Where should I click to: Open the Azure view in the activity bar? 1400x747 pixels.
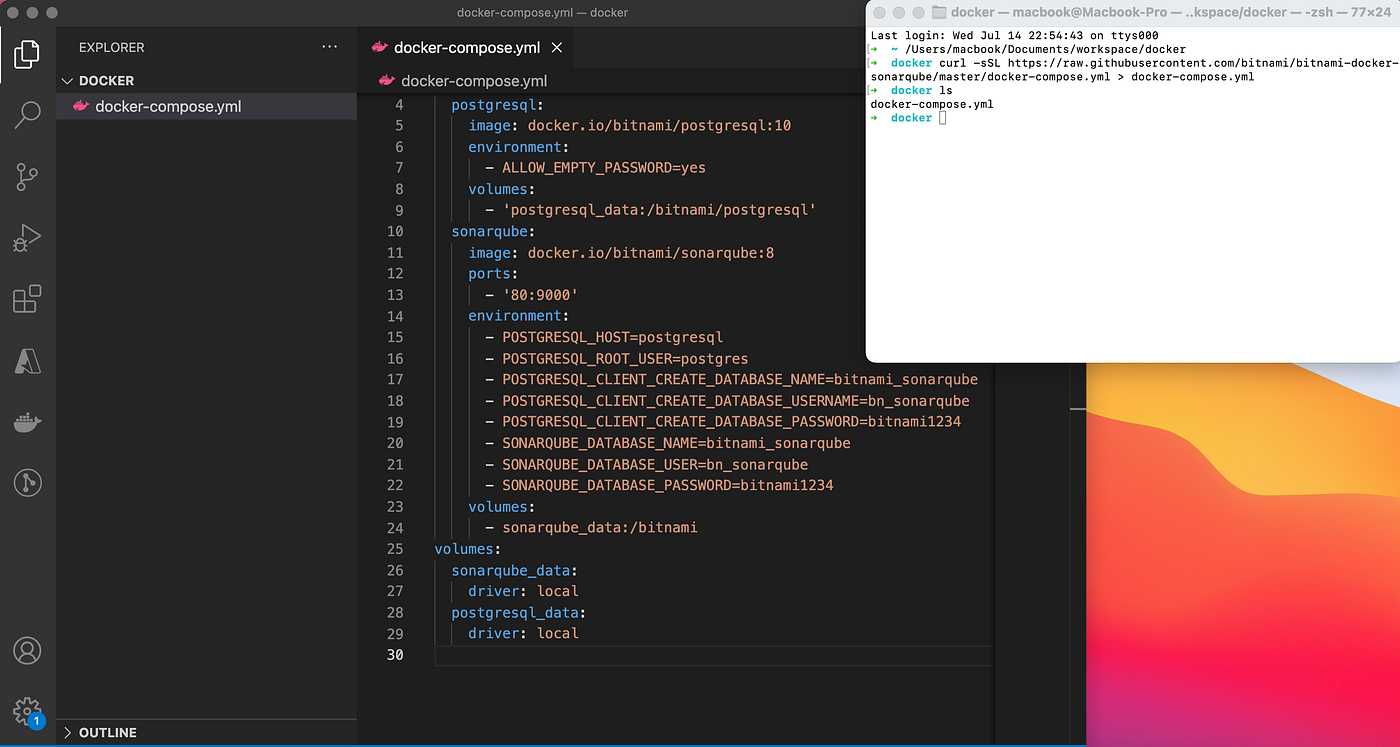tap(27, 360)
